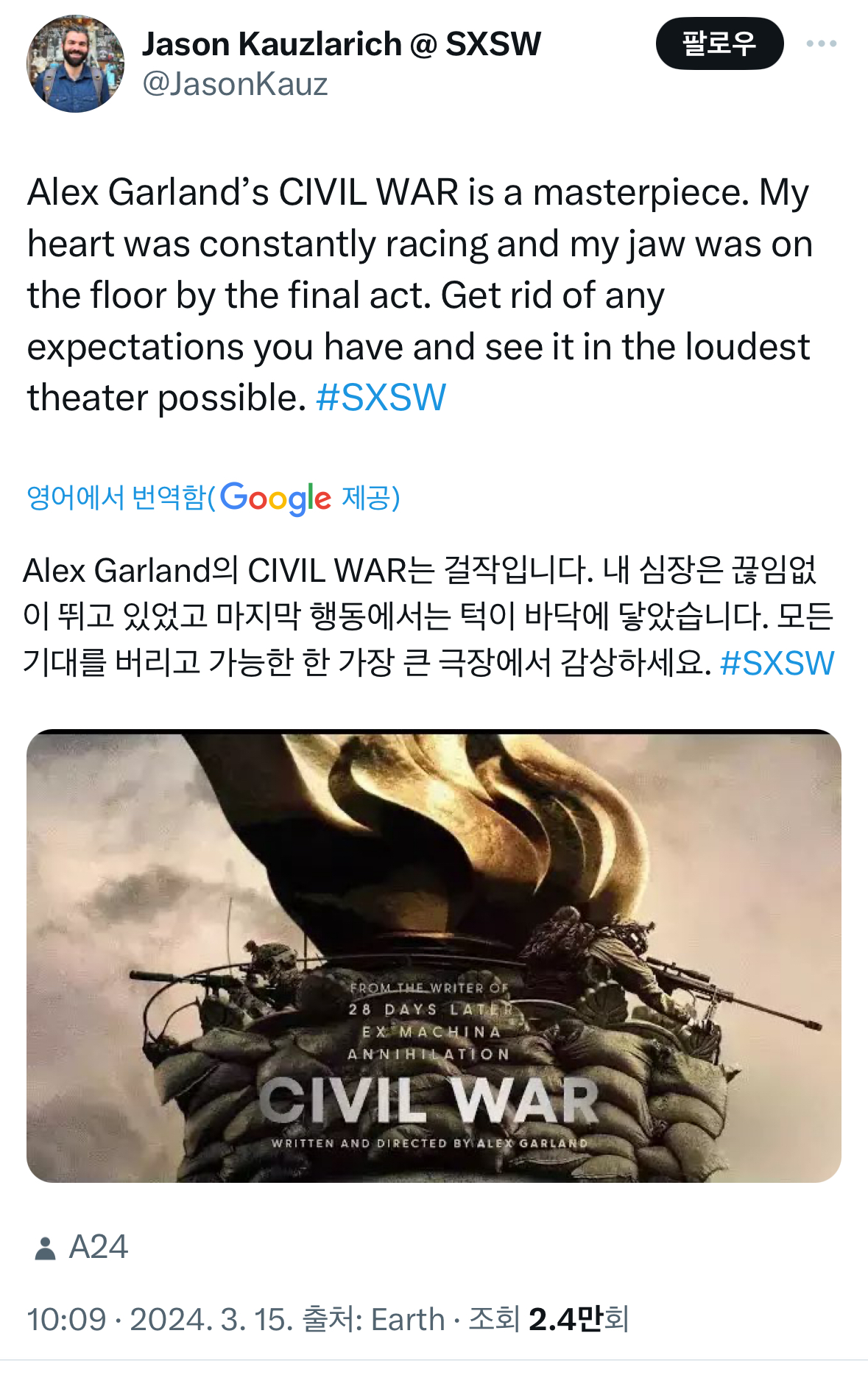Screen dimensions: 868x1378
Task: Click the 10:09 timestamp
Action: [66, 1319]
